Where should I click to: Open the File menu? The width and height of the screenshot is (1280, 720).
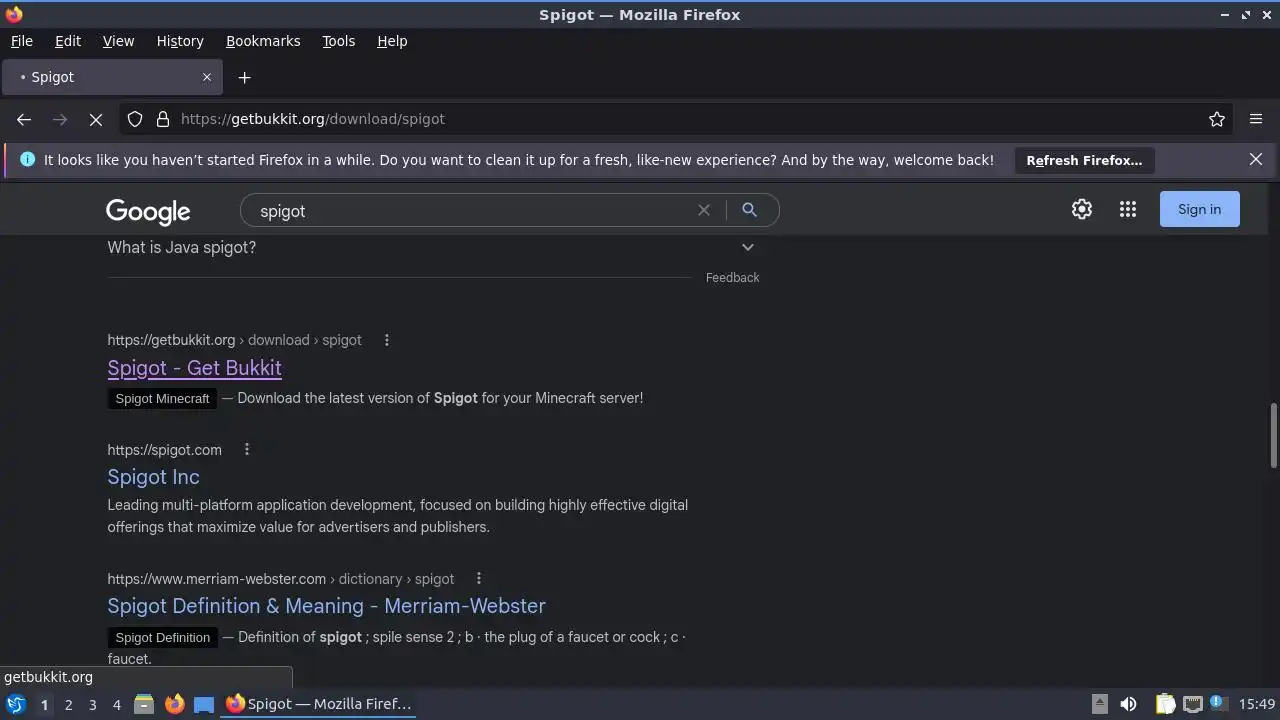[21, 41]
